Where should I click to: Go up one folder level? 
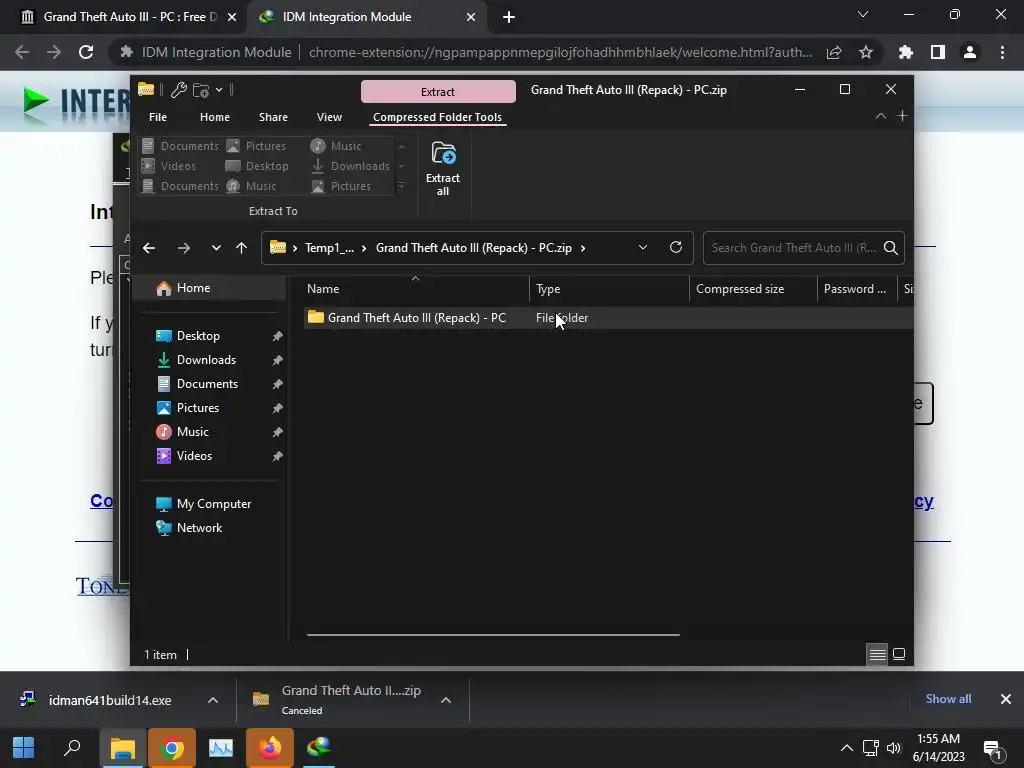coord(242,248)
